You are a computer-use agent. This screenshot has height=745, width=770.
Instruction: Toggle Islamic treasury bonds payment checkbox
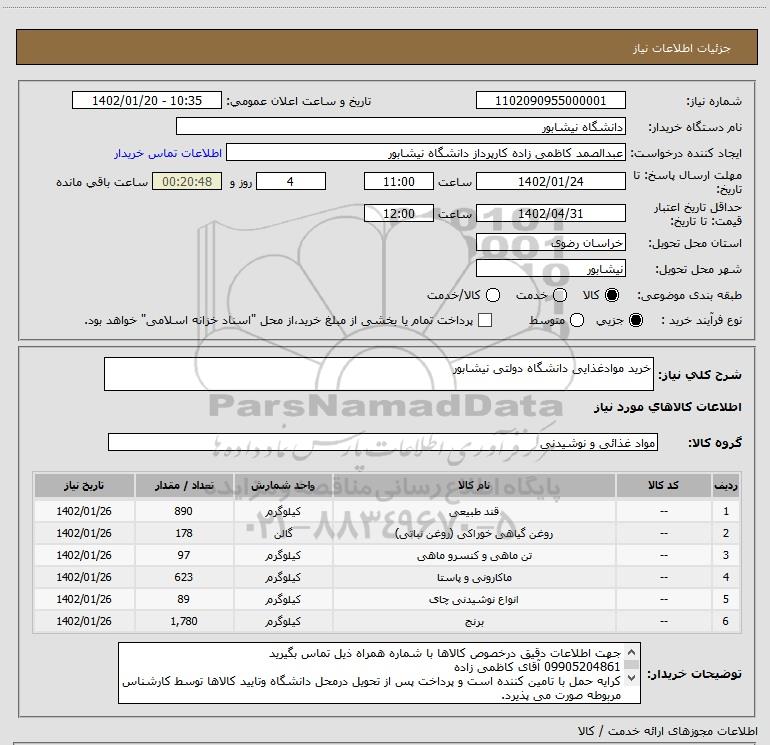[x=485, y=320]
